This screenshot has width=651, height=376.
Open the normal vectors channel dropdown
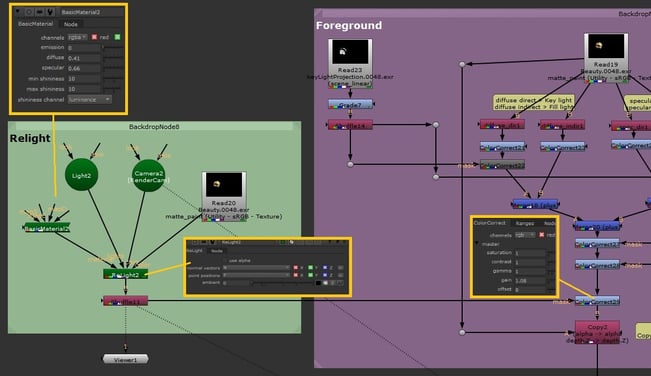(x=256, y=268)
